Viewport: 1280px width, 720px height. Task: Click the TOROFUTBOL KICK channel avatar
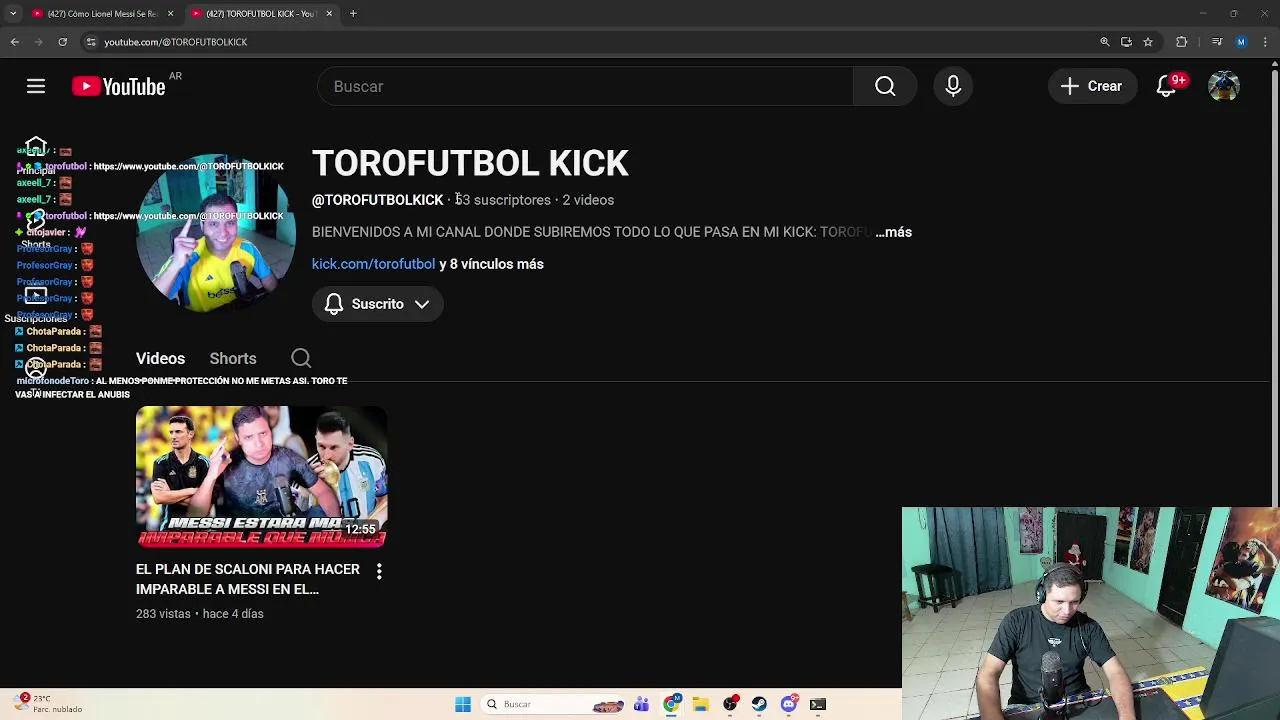(216, 234)
